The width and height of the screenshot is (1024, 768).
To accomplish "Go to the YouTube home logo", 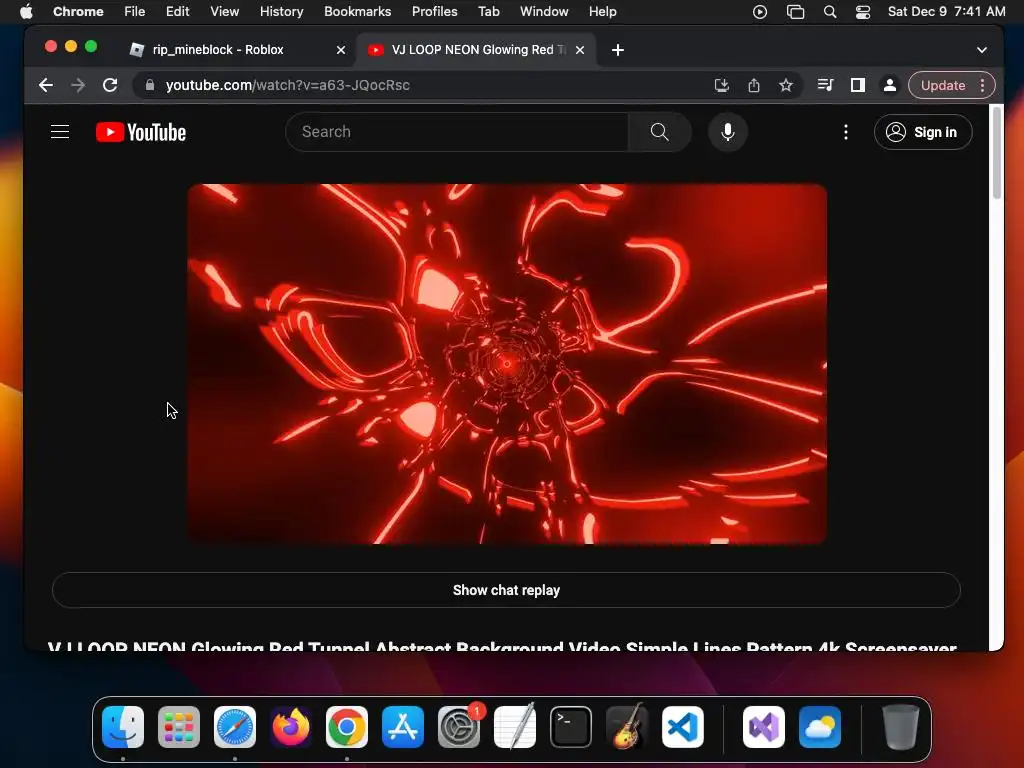I will click(x=141, y=132).
